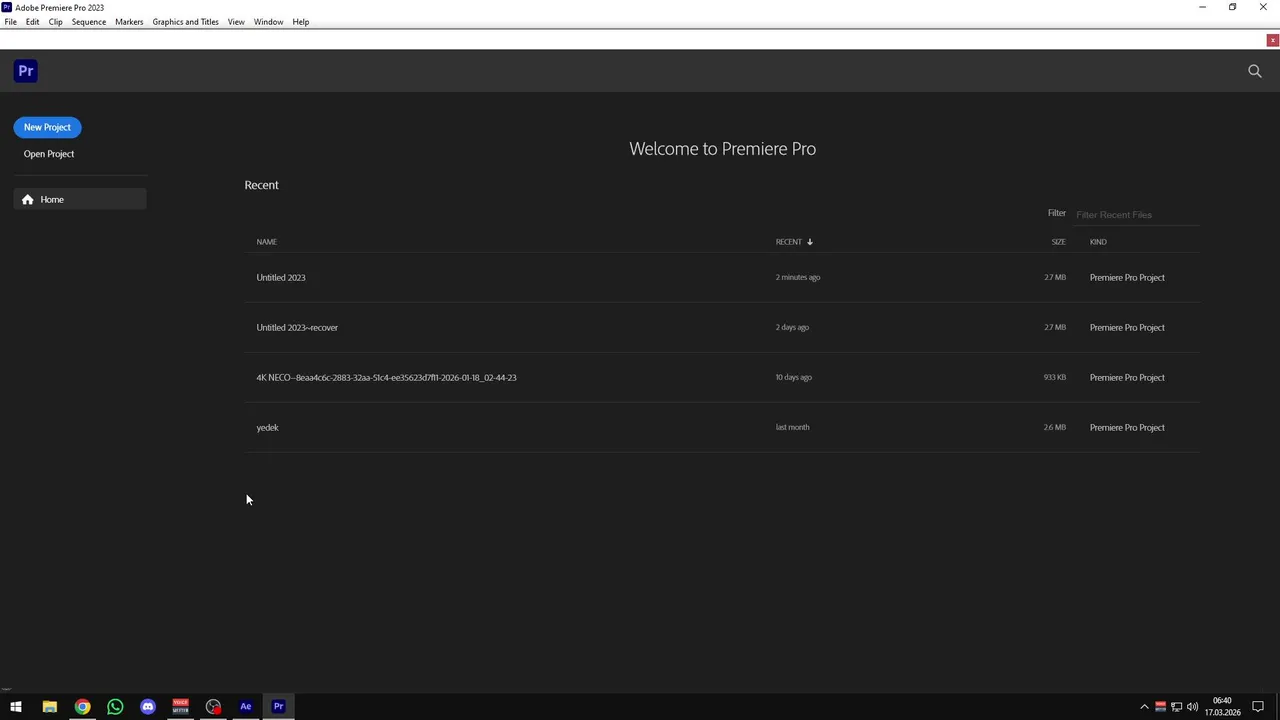Open the Help menu
The width and height of the screenshot is (1280, 720).
coord(300,22)
